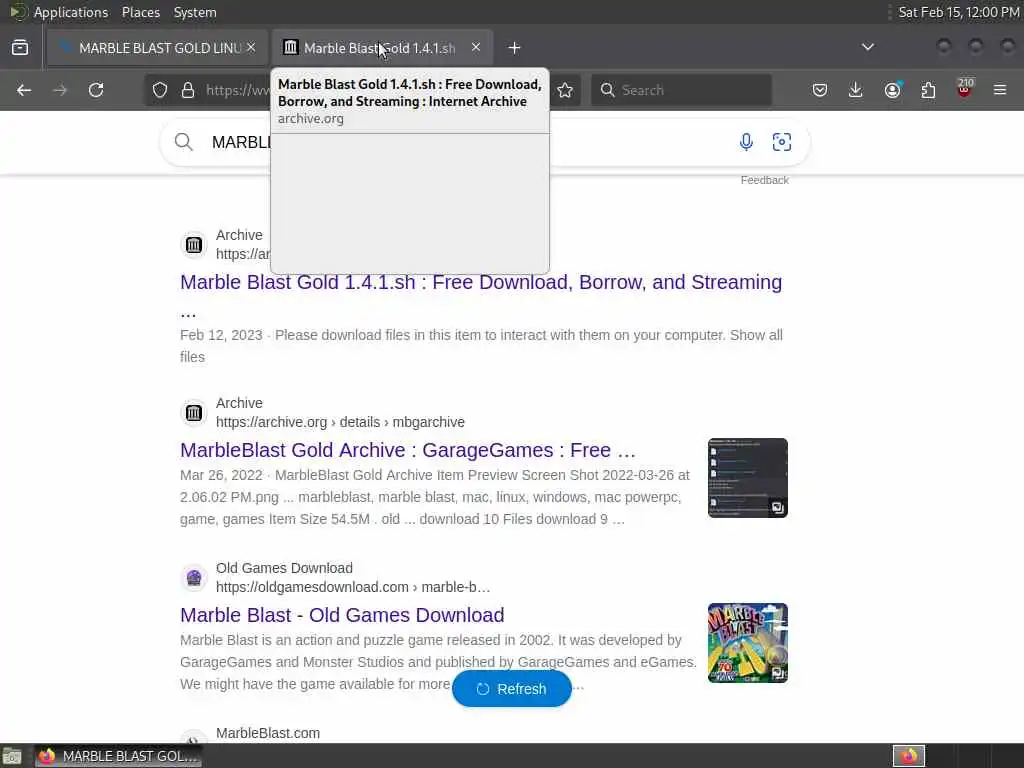Go forward with the forward arrow
Viewport: 1024px width, 768px height.
coord(60,90)
